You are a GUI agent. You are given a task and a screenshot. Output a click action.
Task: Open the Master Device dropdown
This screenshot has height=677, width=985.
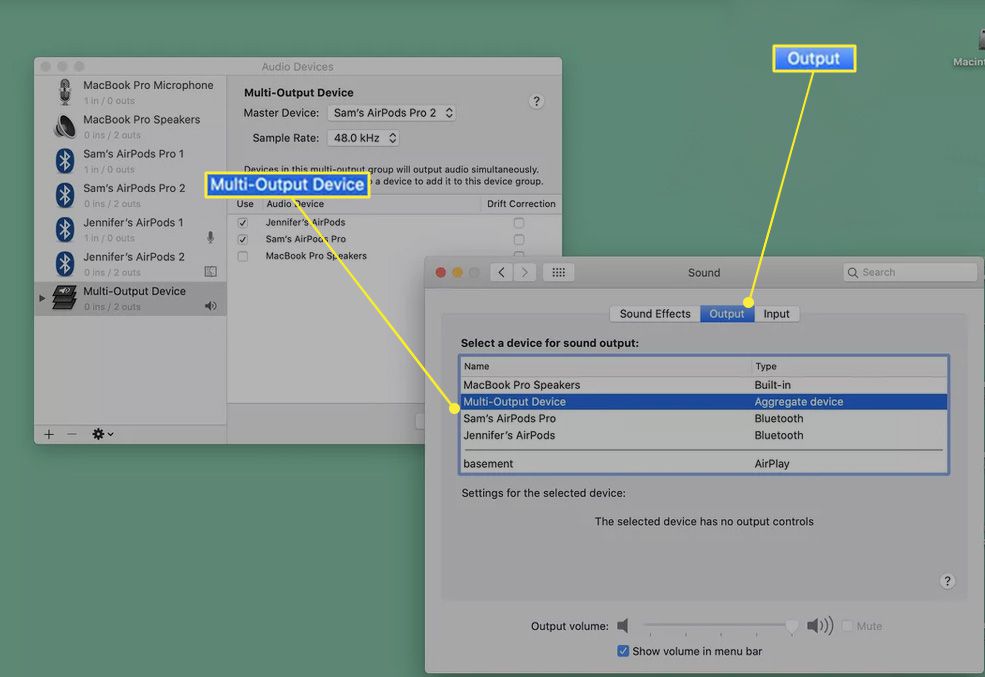[x=392, y=113]
